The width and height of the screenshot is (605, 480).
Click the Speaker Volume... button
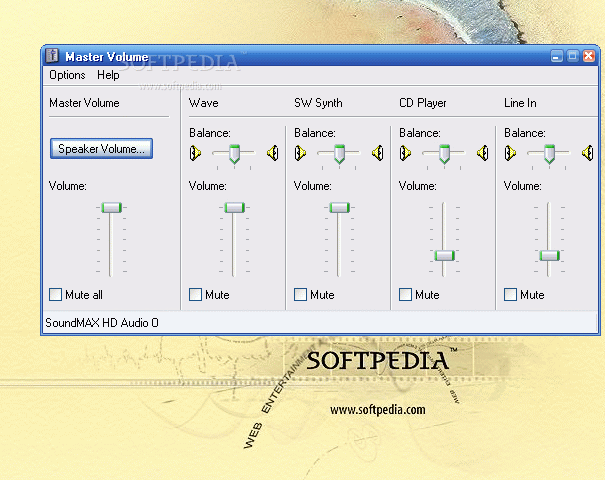click(101, 149)
